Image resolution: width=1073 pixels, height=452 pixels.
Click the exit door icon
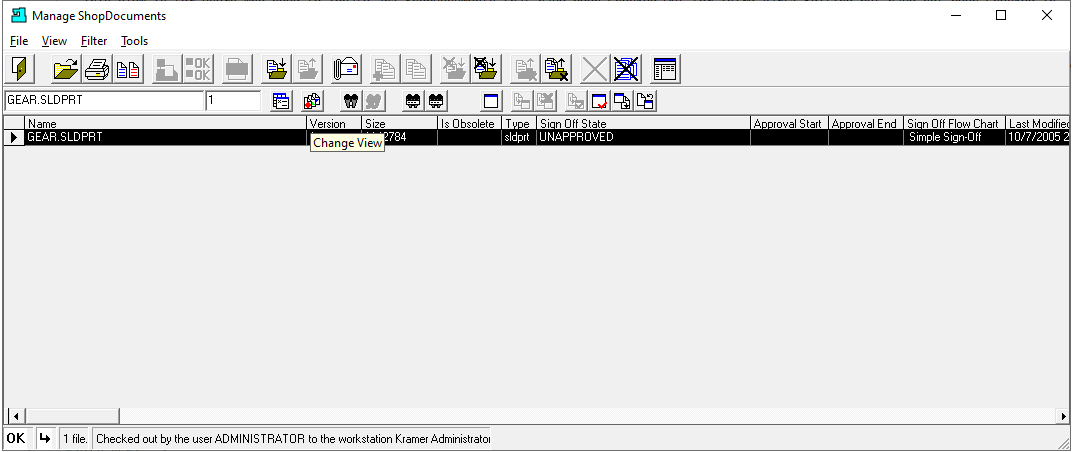pos(19,69)
